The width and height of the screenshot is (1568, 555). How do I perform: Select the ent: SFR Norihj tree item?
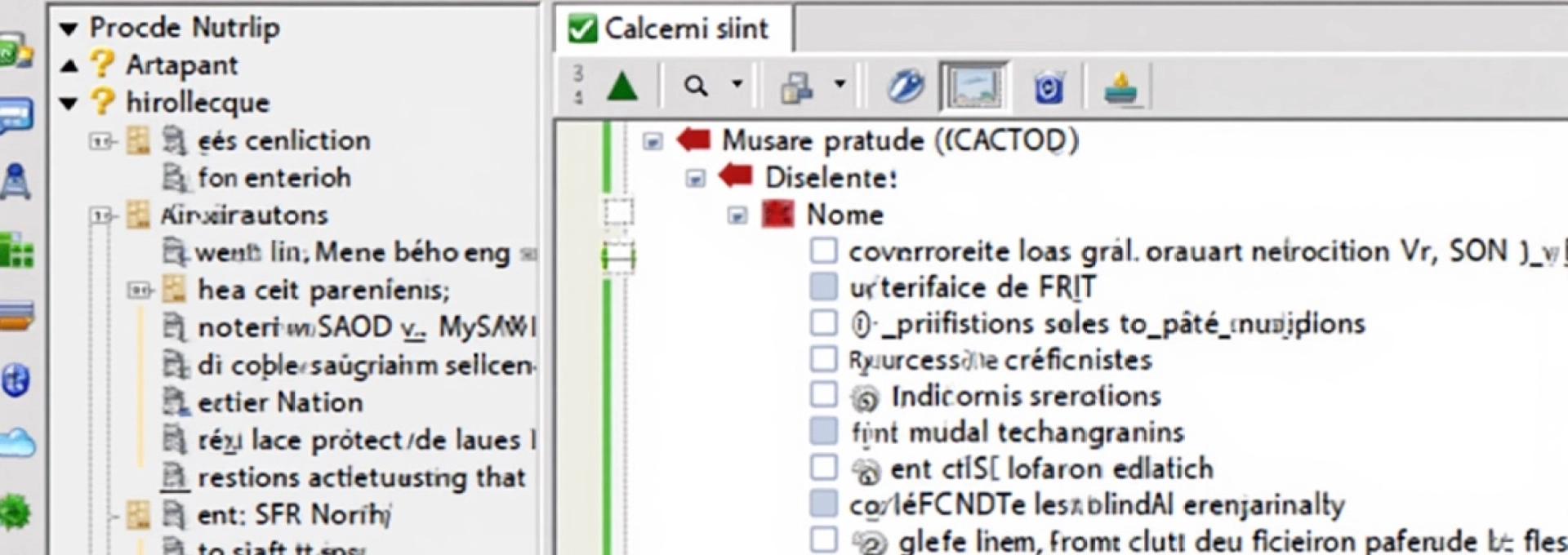(294, 515)
